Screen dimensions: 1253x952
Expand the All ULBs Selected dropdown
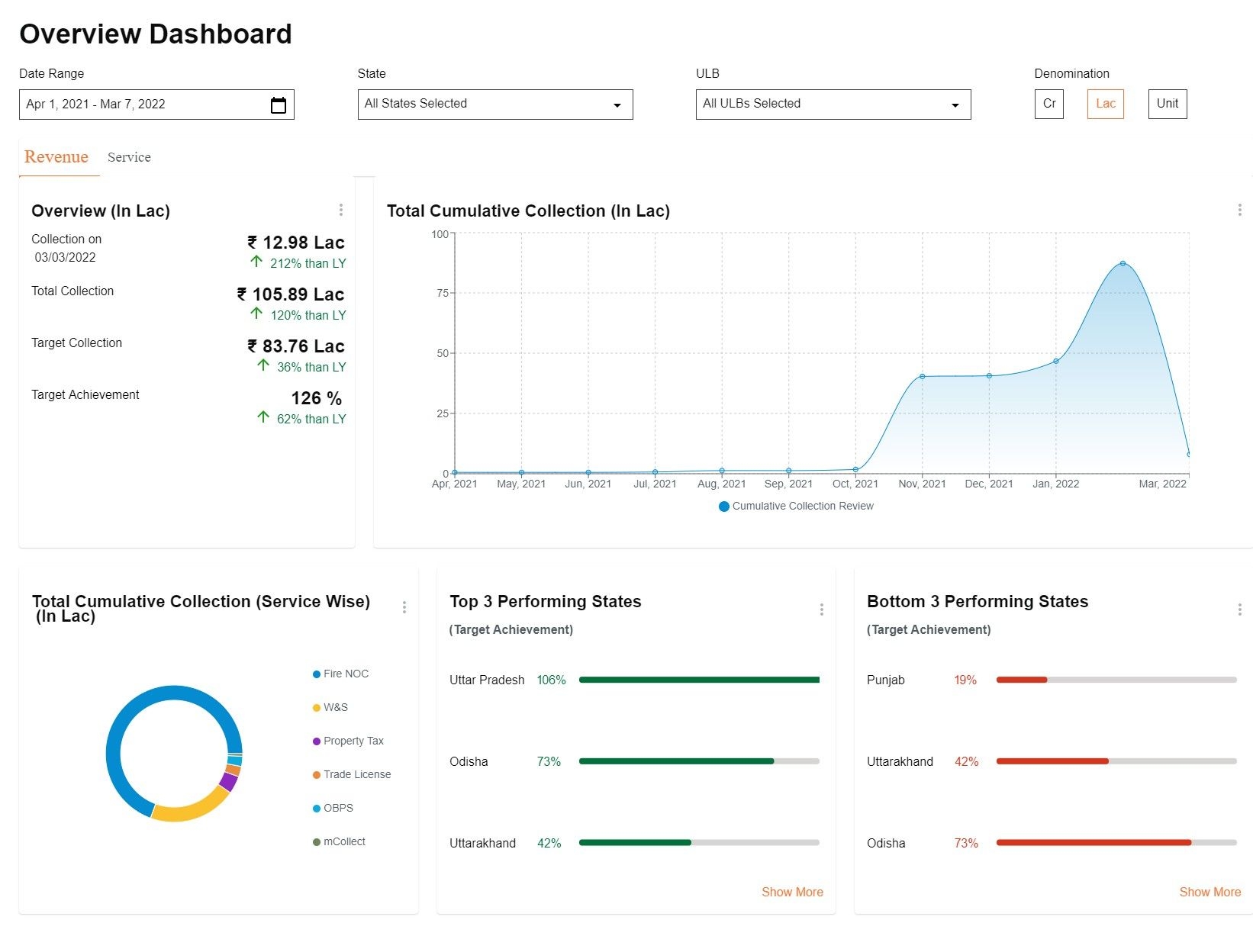pos(833,105)
